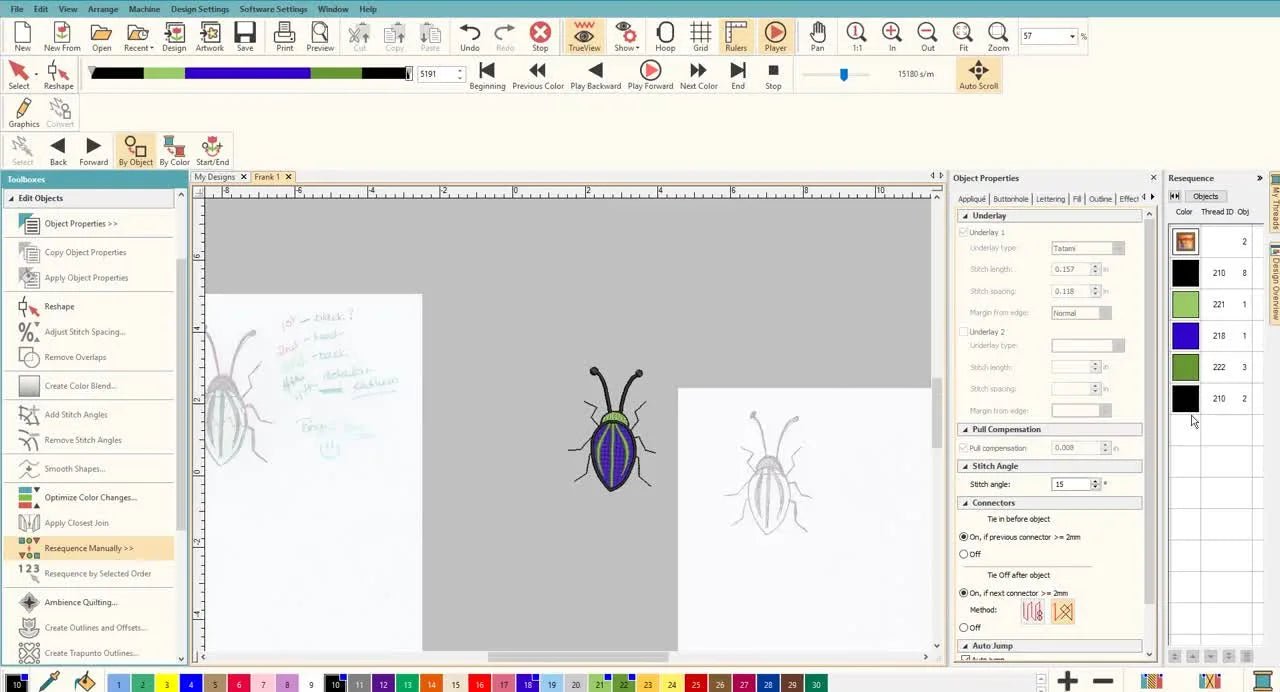Viewport: 1280px width, 692px height.
Task: Click Apply Closest Join
Action: pos(76,523)
